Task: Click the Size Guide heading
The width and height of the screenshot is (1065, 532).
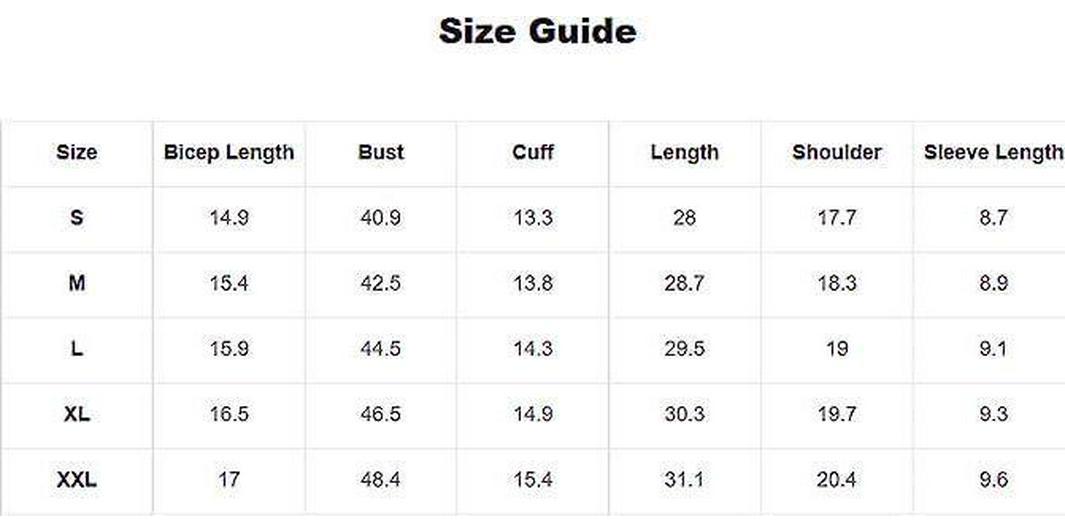Action: click(x=537, y=31)
